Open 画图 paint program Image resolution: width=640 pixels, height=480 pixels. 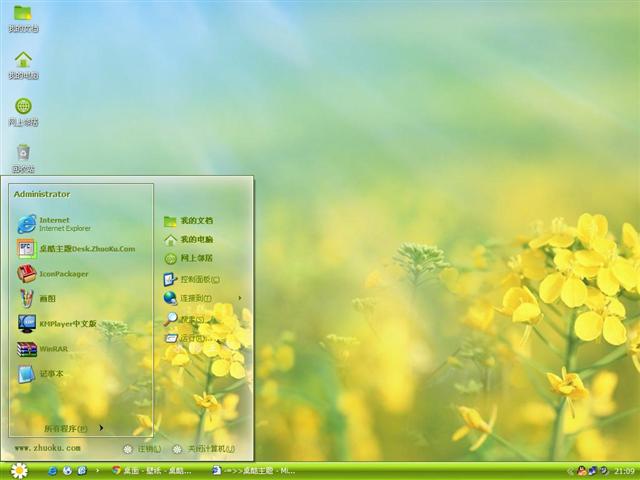click(37, 298)
